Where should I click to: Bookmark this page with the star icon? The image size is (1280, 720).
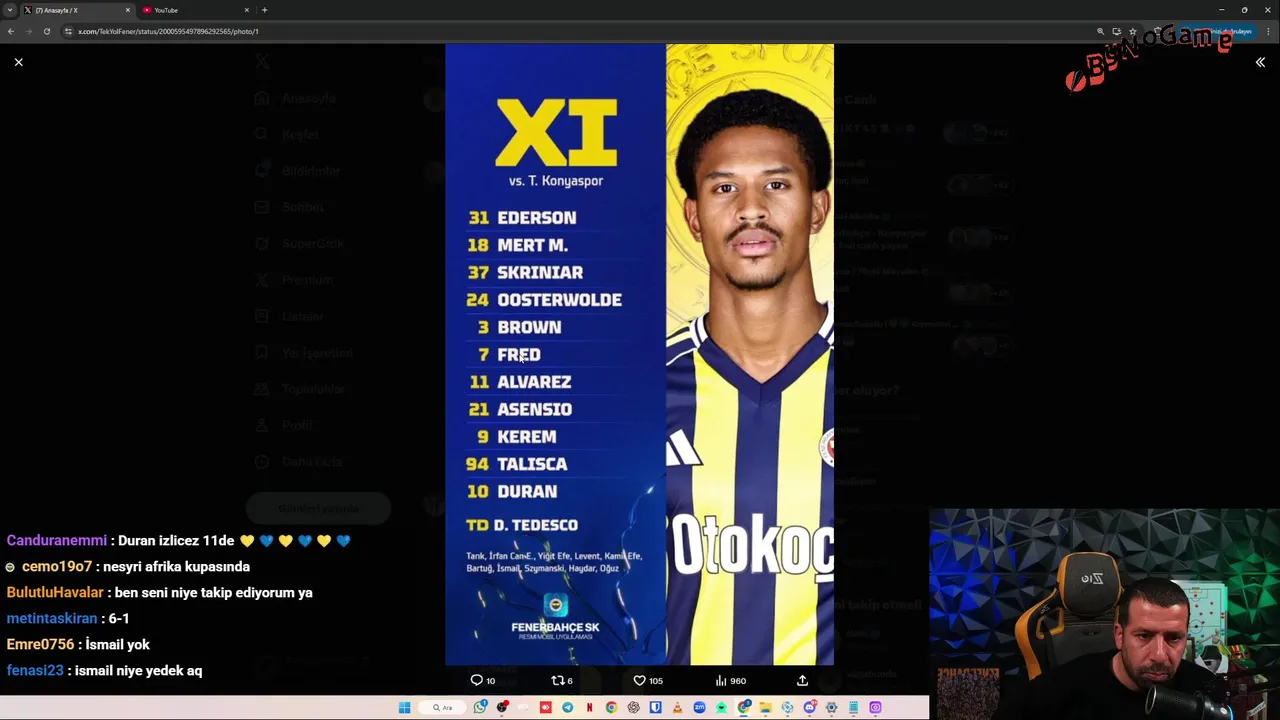[x=1133, y=31]
